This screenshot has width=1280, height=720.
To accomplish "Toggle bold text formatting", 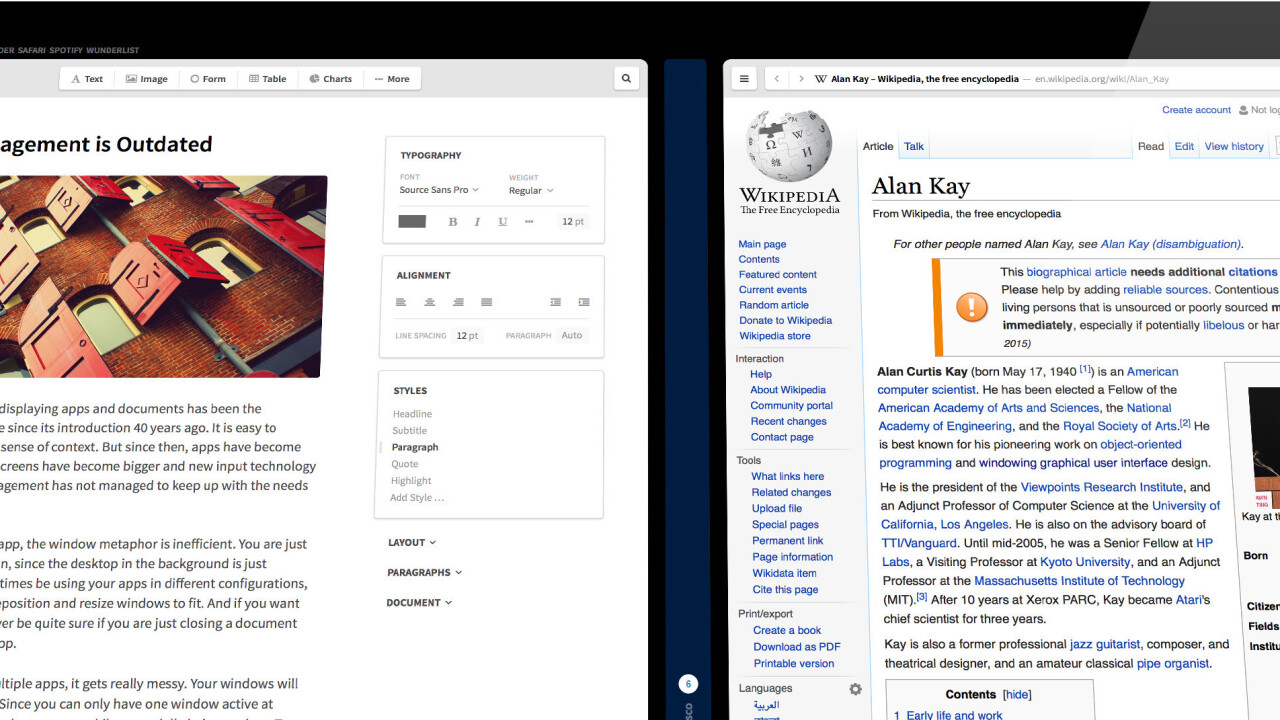I will pos(452,222).
